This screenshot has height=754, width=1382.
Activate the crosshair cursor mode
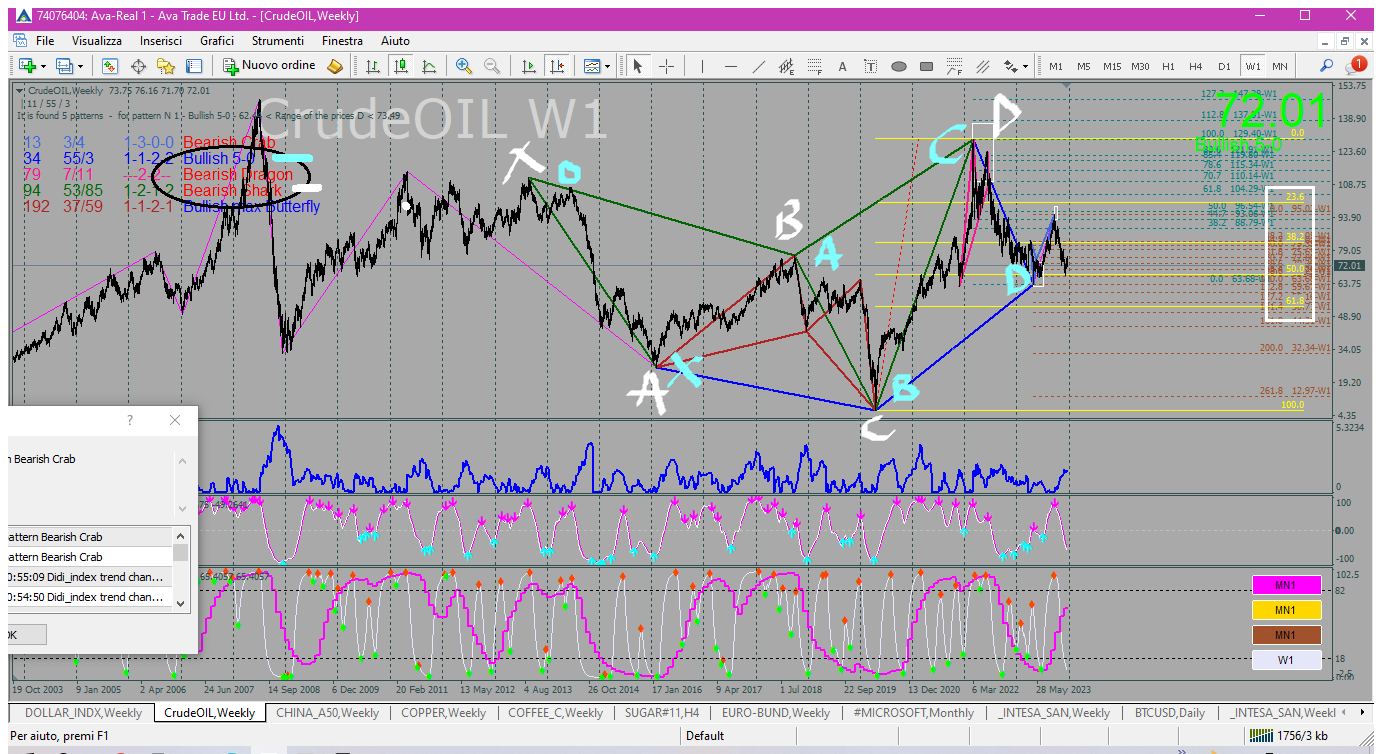point(666,66)
